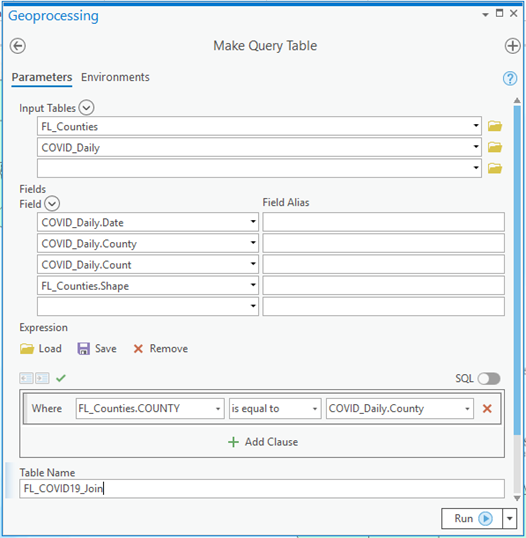
Task: Open the Run button dropdown arrow
Action: pyautogui.click(x=510, y=518)
